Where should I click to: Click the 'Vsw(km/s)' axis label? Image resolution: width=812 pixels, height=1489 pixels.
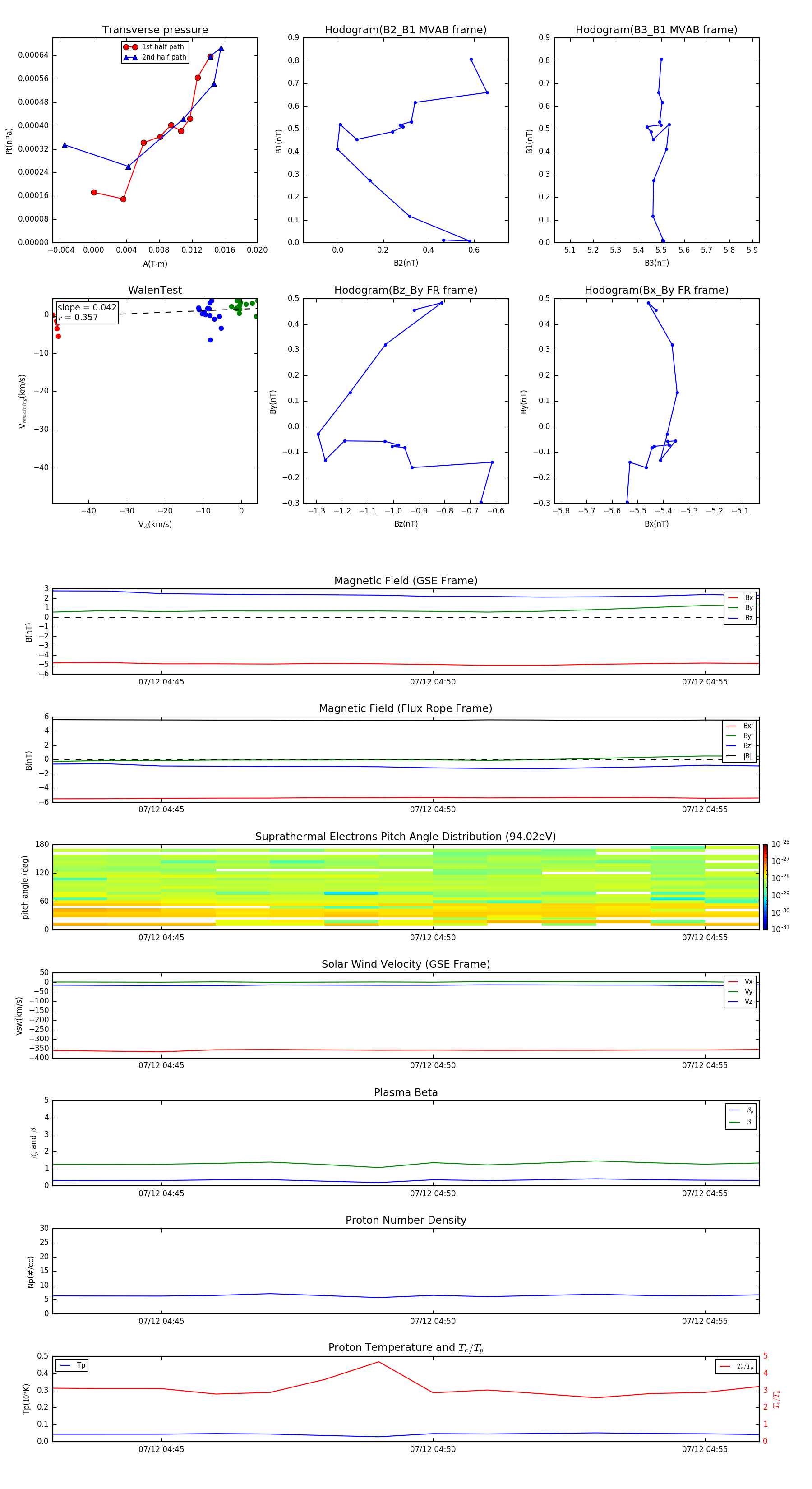pos(19,1016)
